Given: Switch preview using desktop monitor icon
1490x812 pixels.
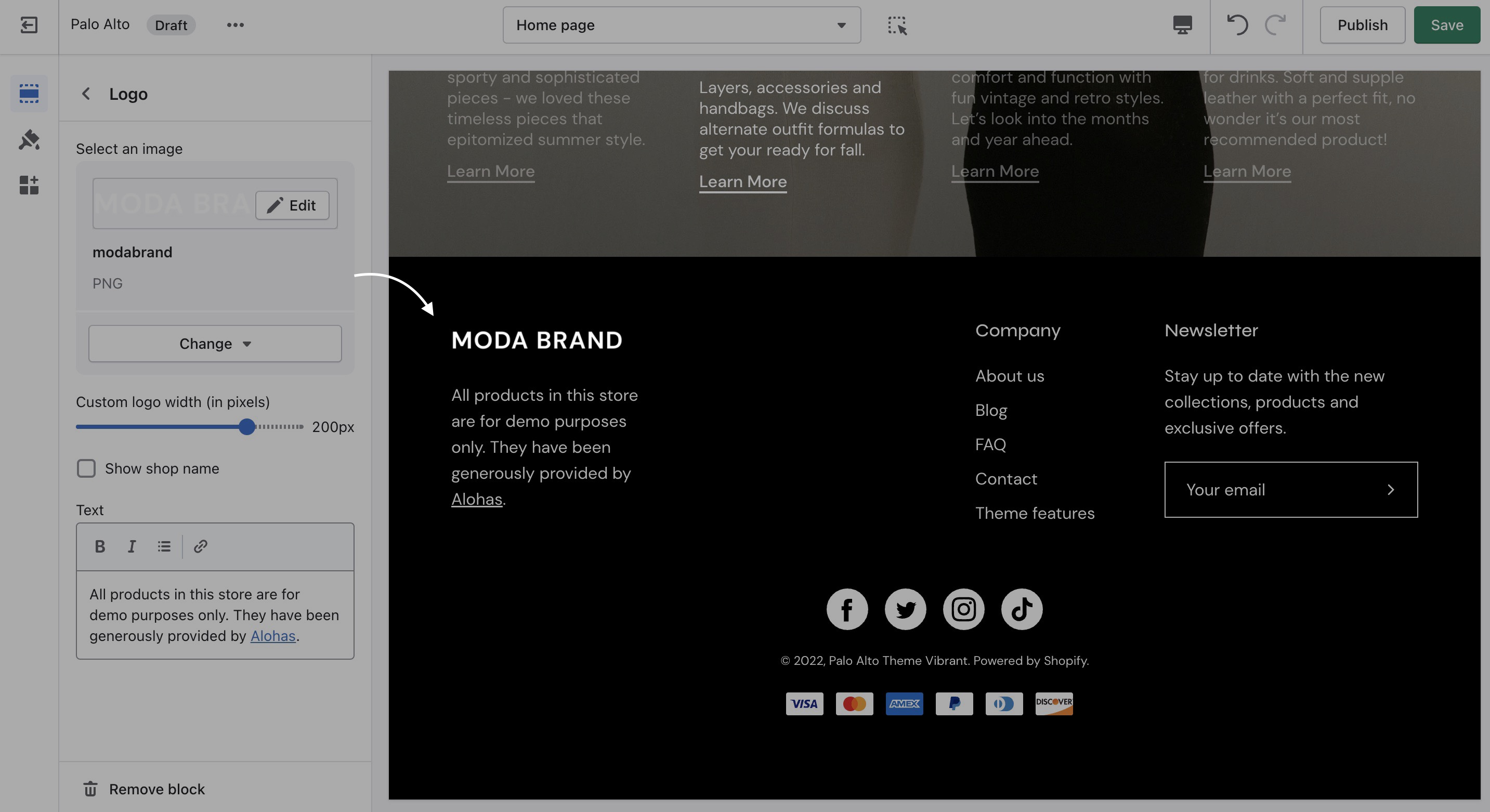Looking at the screenshot, I should pyautogui.click(x=1182, y=25).
